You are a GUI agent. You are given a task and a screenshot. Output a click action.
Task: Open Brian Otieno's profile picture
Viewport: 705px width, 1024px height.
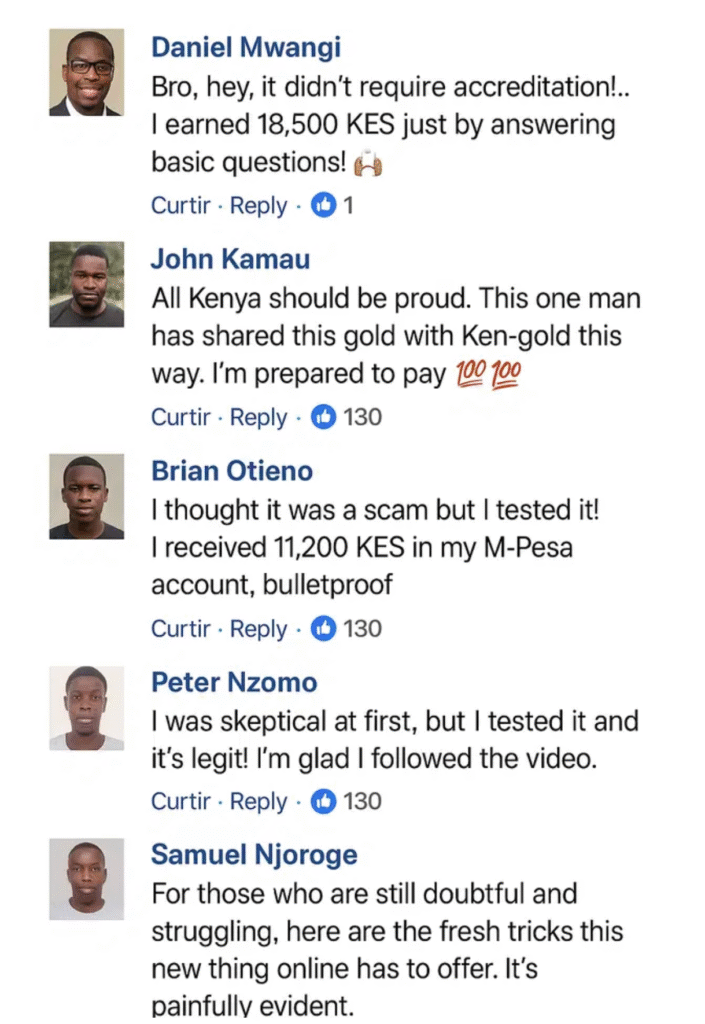click(87, 497)
